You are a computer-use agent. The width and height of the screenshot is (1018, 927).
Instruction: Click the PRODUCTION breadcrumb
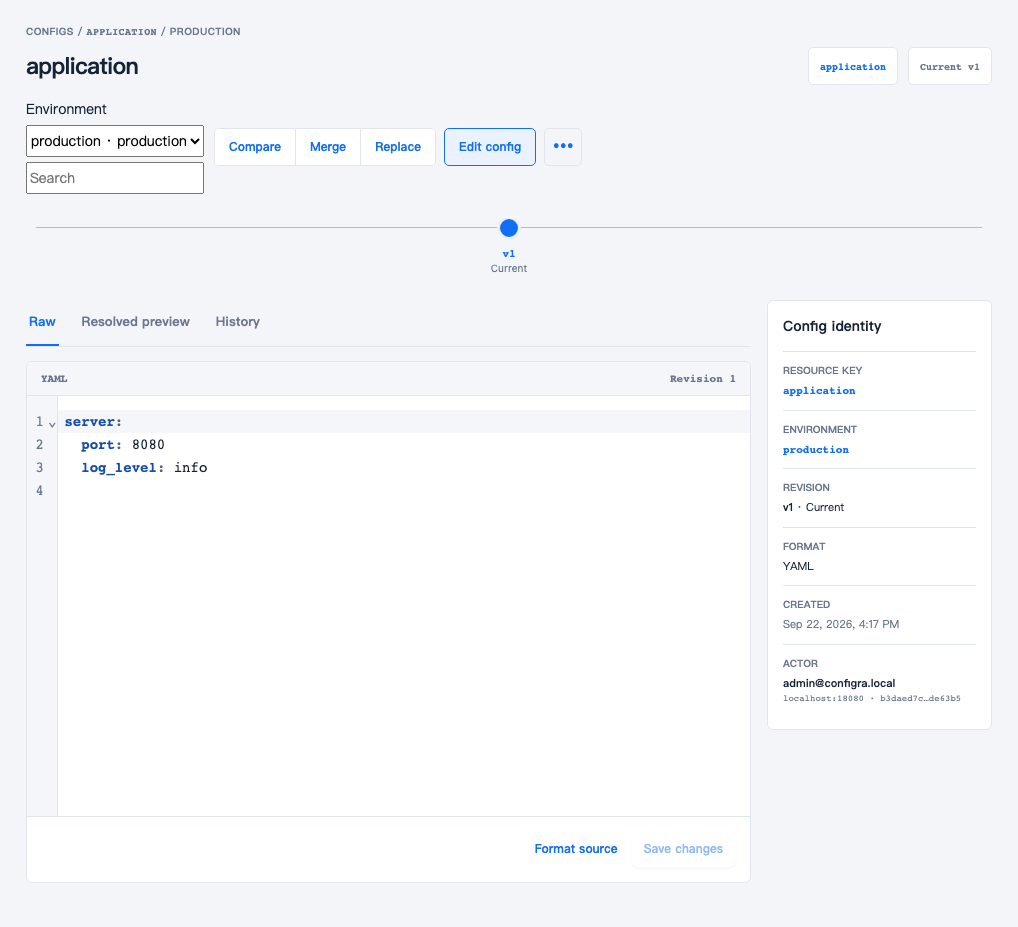click(x=205, y=31)
